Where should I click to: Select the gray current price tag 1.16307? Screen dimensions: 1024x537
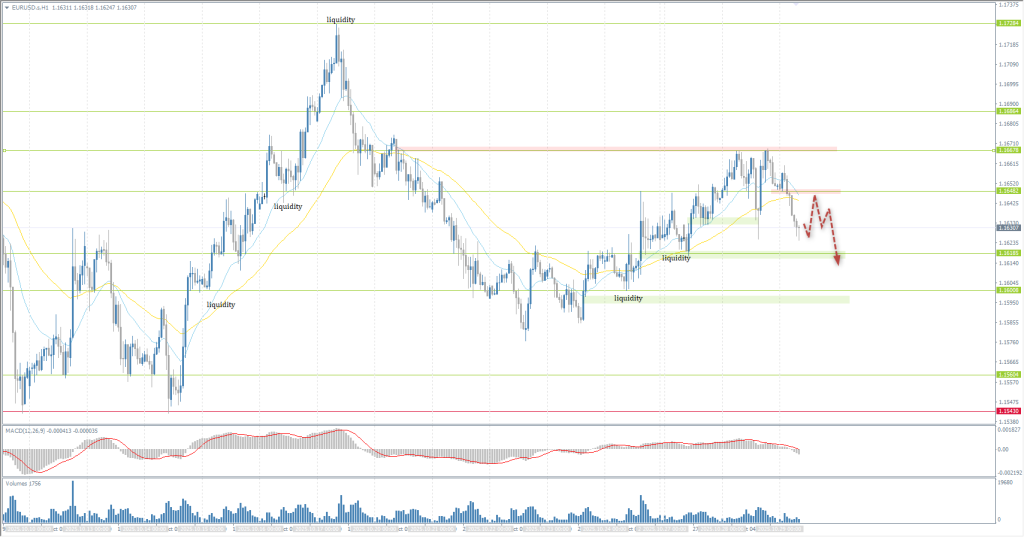(1007, 228)
